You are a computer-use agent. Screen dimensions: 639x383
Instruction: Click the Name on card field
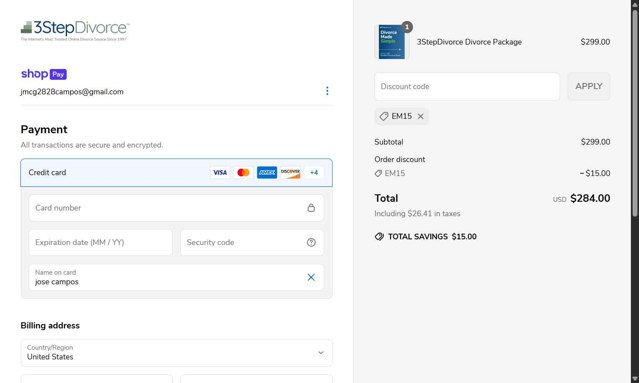(176, 277)
